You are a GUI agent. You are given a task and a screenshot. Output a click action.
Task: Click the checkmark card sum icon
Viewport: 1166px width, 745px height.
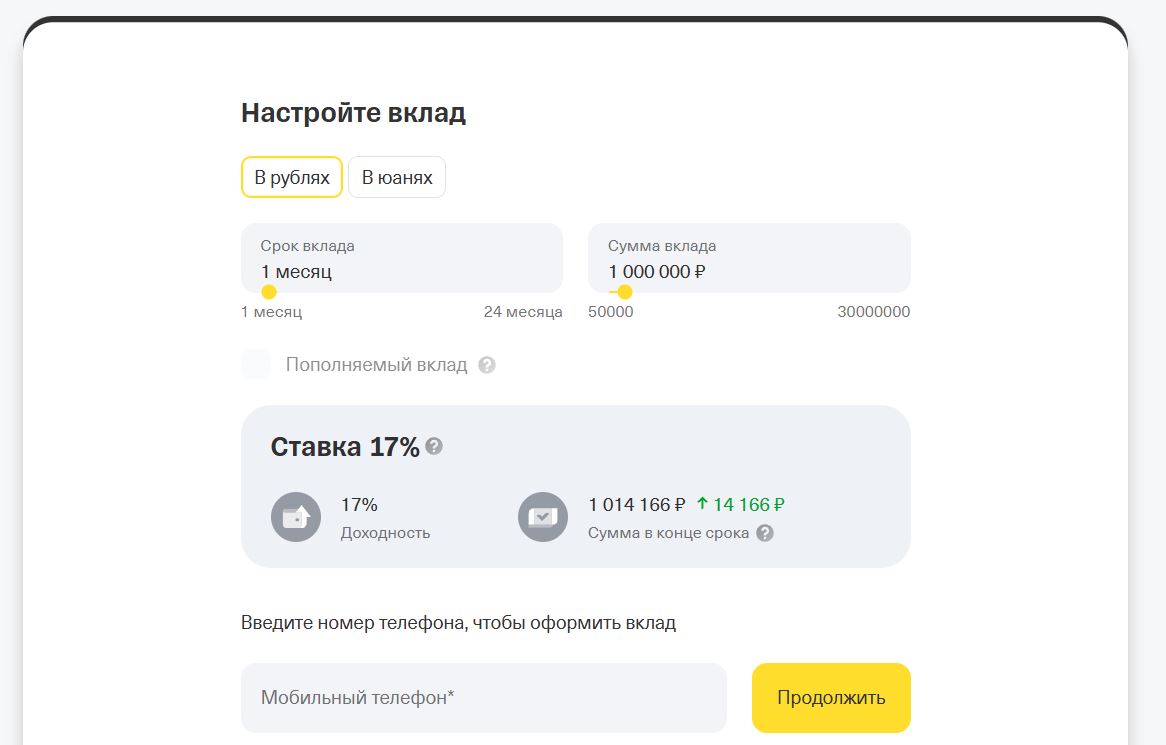click(x=543, y=517)
